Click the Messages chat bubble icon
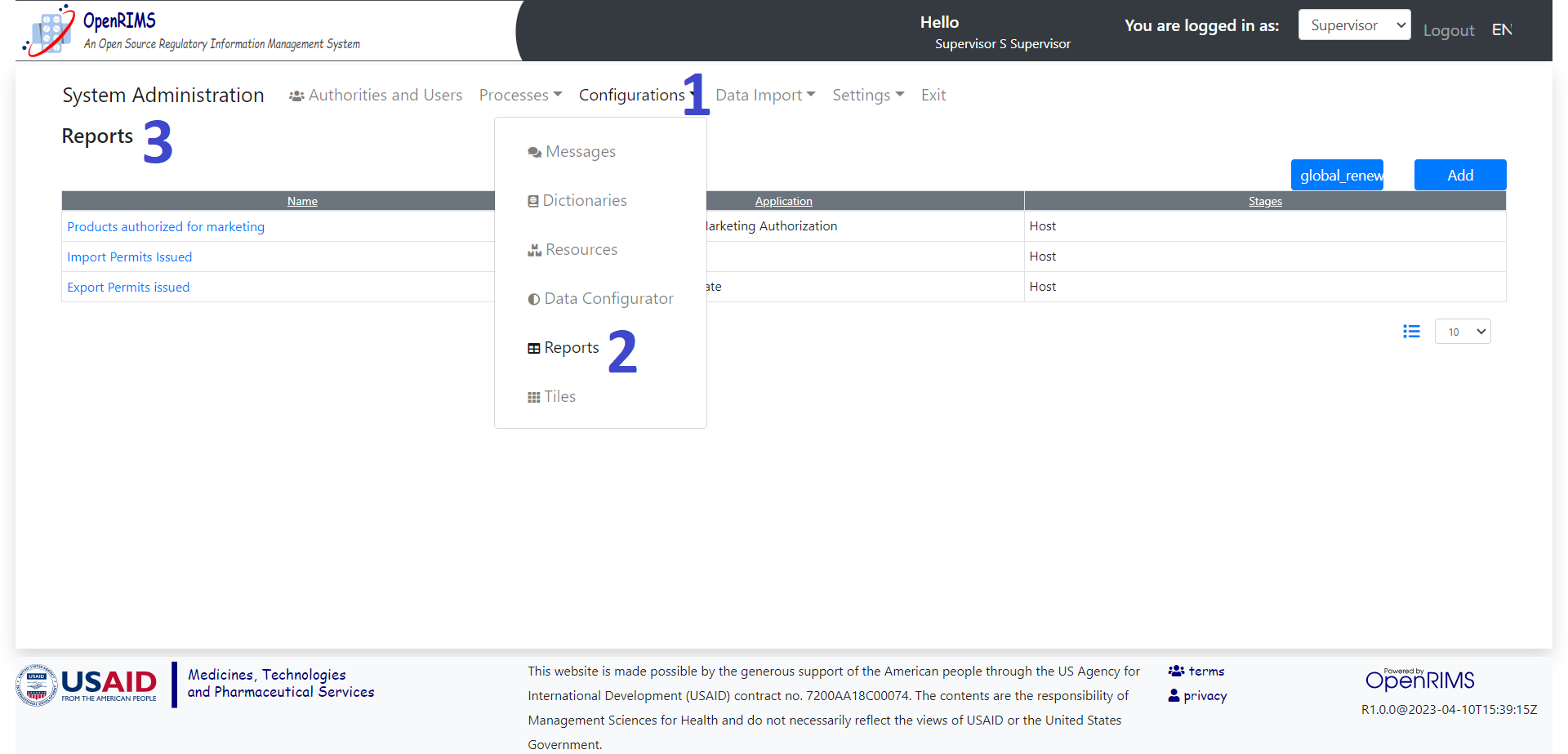The width and height of the screenshot is (1568, 754). click(x=535, y=153)
